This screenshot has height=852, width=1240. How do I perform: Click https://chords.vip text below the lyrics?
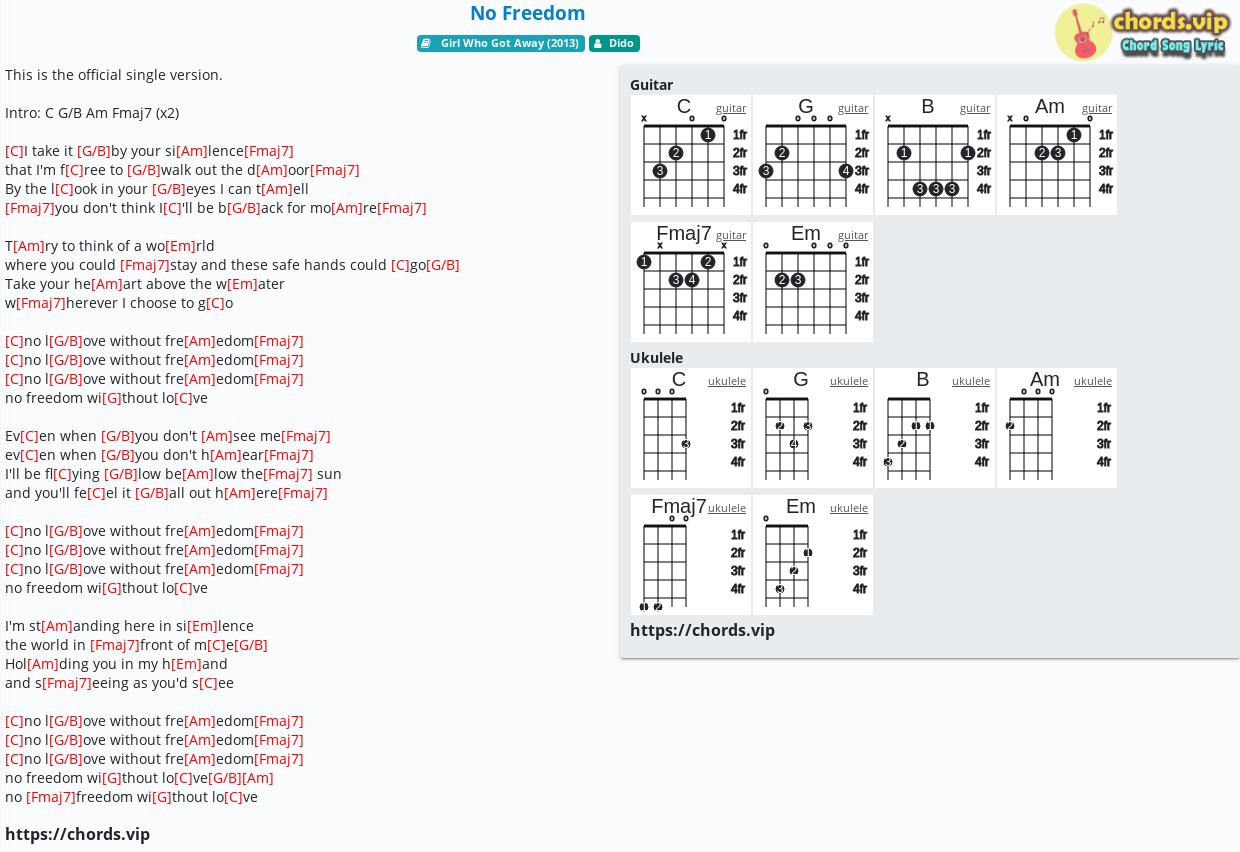[77, 834]
